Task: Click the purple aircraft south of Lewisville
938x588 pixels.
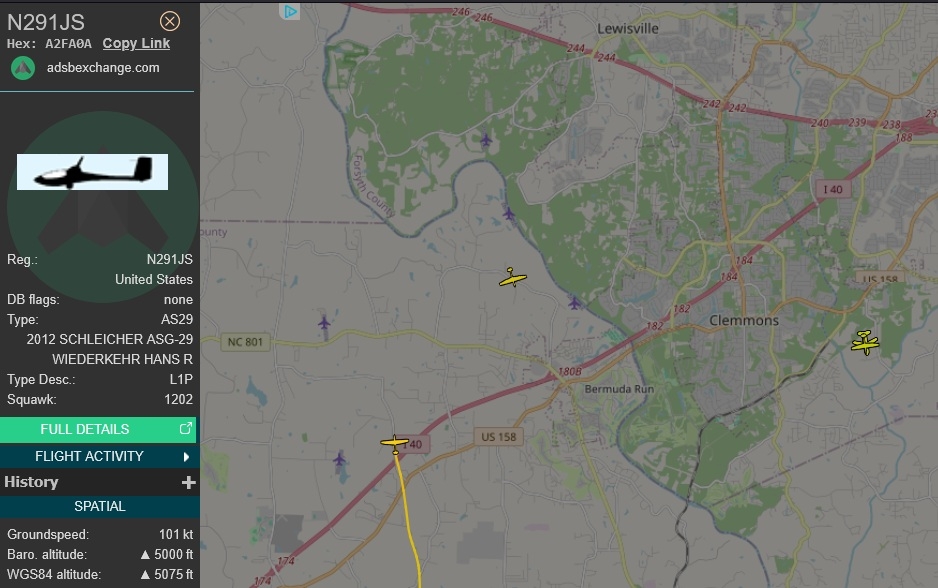Action: tap(486, 141)
